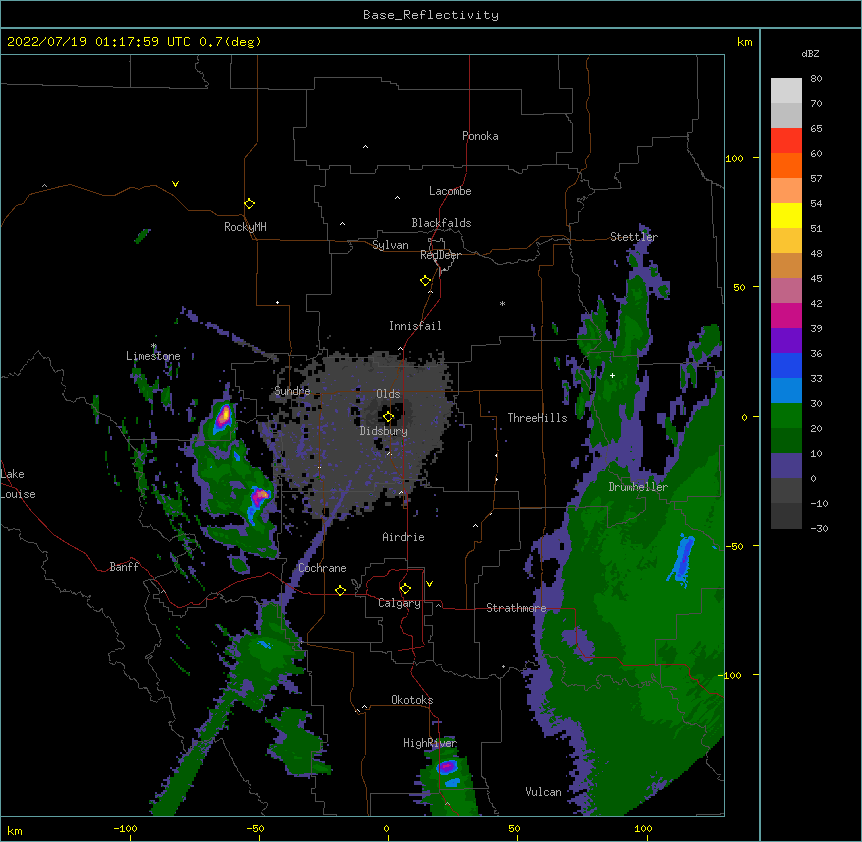
Task: Click the Drumheller label
Action: [638, 487]
